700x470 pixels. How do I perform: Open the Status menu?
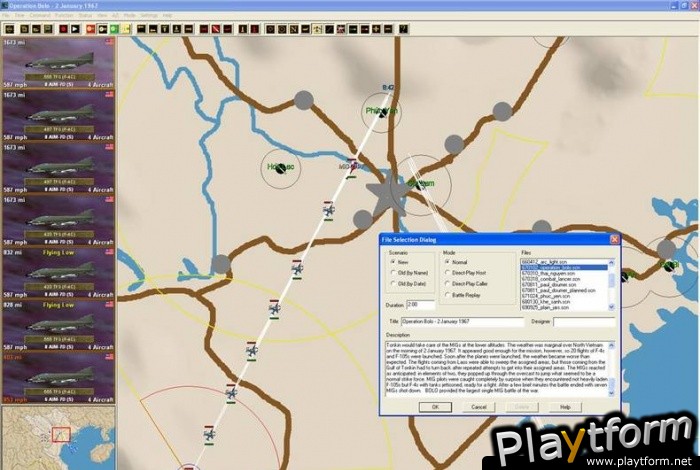85,16
